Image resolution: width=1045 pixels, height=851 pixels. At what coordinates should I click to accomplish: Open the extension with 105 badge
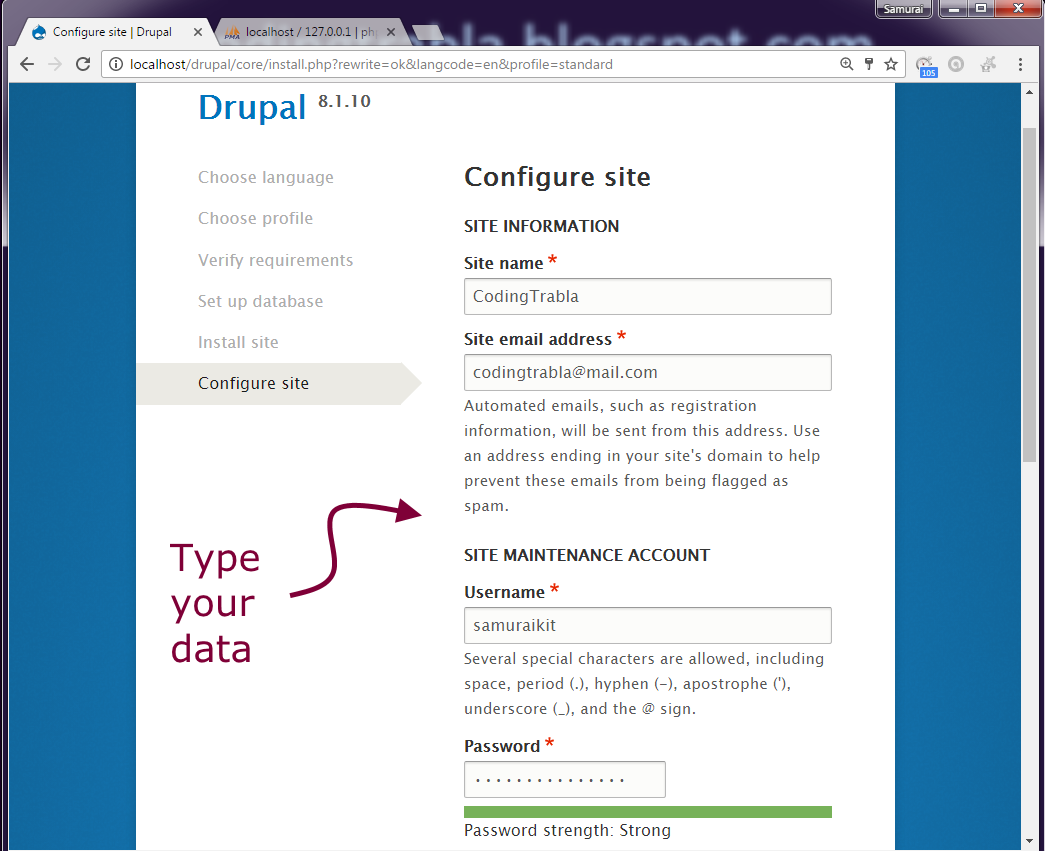tap(926, 66)
